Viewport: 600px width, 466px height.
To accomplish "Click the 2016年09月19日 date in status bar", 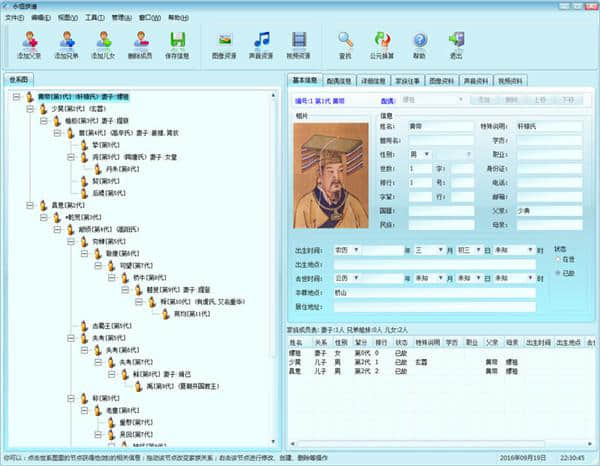I will click(x=522, y=458).
